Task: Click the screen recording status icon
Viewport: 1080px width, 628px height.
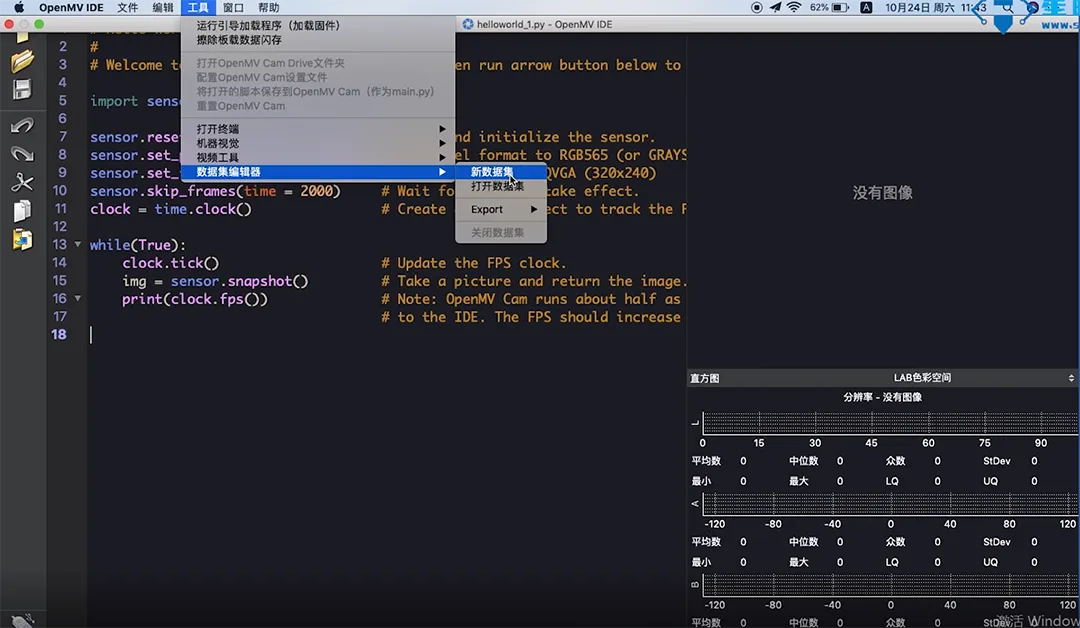Action: click(x=756, y=8)
